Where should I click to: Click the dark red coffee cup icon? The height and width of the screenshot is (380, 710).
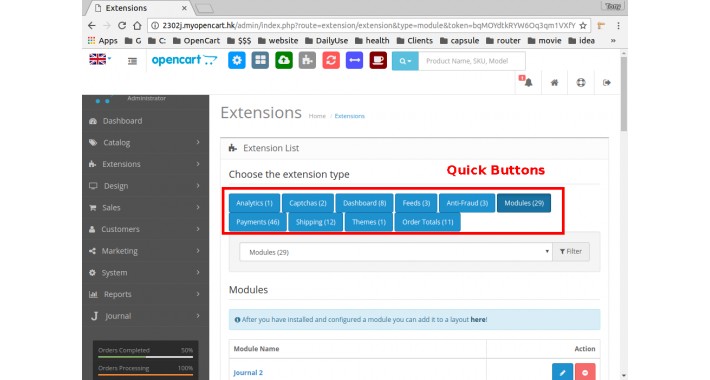pos(378,60)
